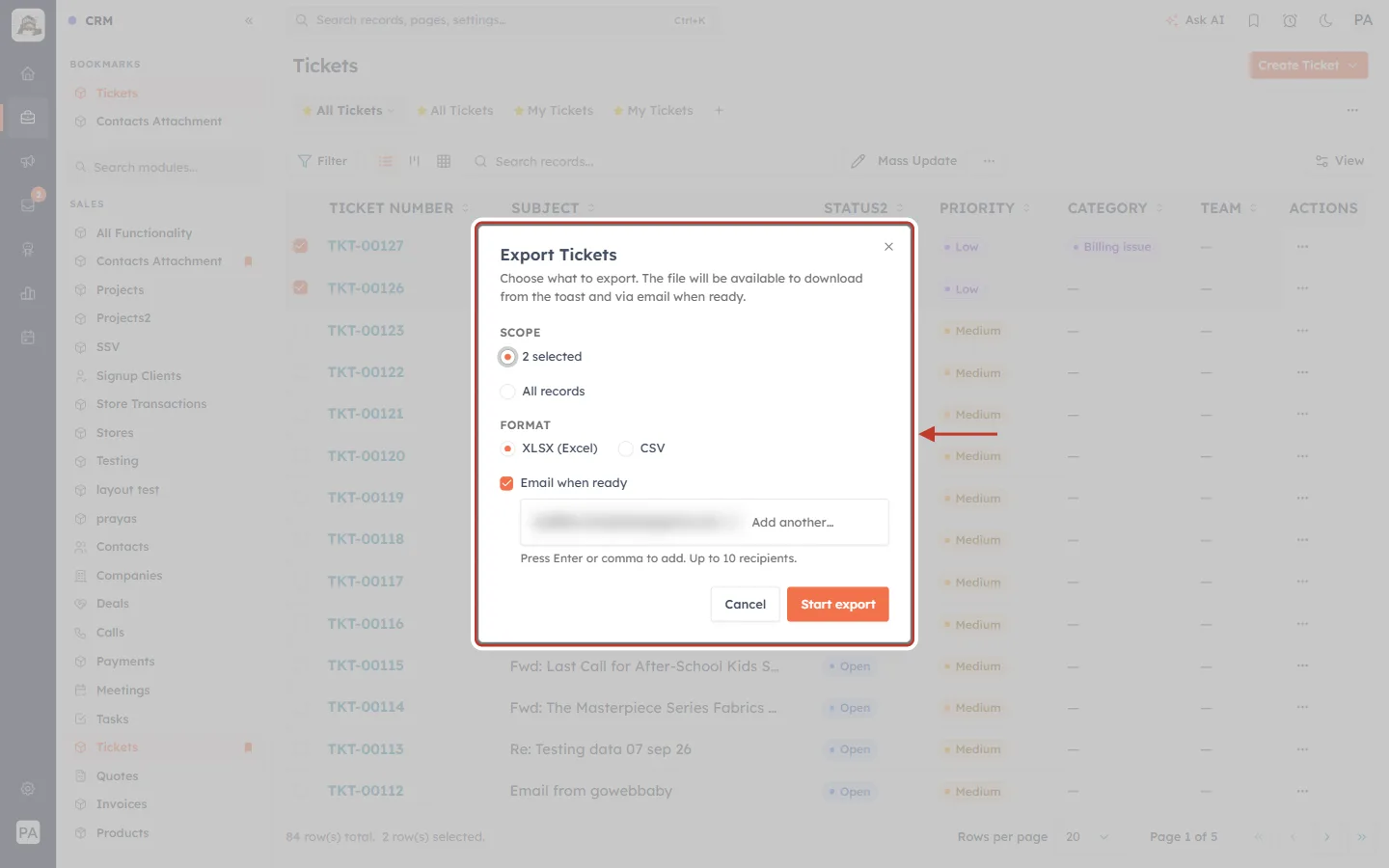Open the Home icon in the left rail

click(28, 74)
